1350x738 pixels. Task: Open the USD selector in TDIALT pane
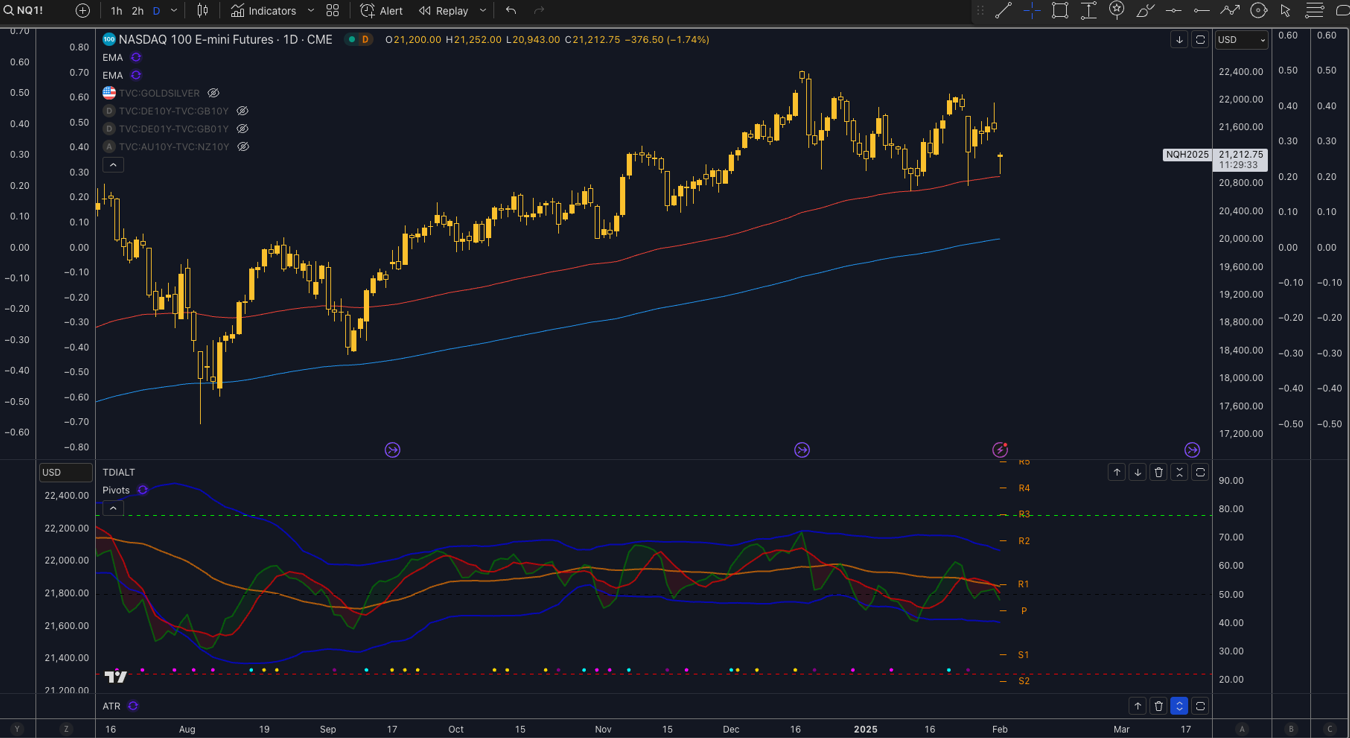tap(65, 472)
